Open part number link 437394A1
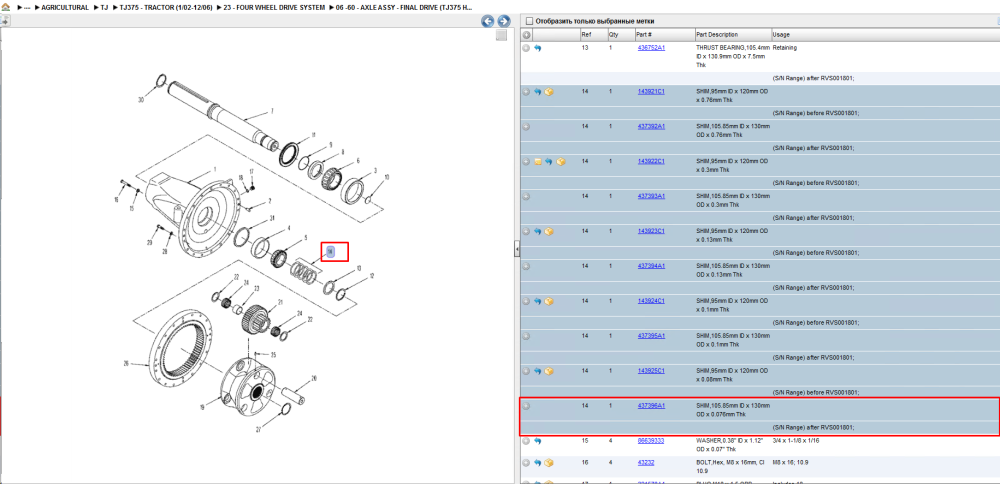The height and width of the screenshot is (484, 1000). pyautogui.click(x=651, y=266)
